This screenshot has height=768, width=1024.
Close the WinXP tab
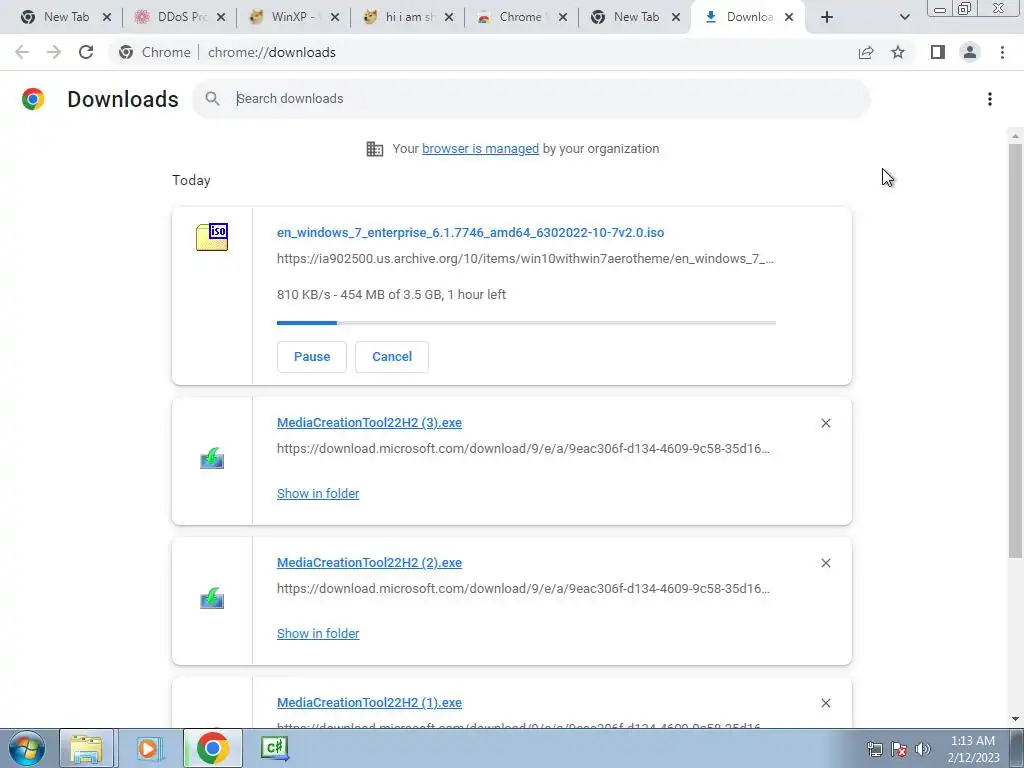pyautogui.click(x=334, y=17)
